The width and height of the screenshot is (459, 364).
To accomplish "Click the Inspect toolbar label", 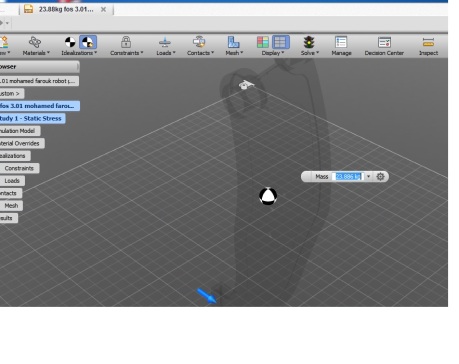I will pos(428,53).
